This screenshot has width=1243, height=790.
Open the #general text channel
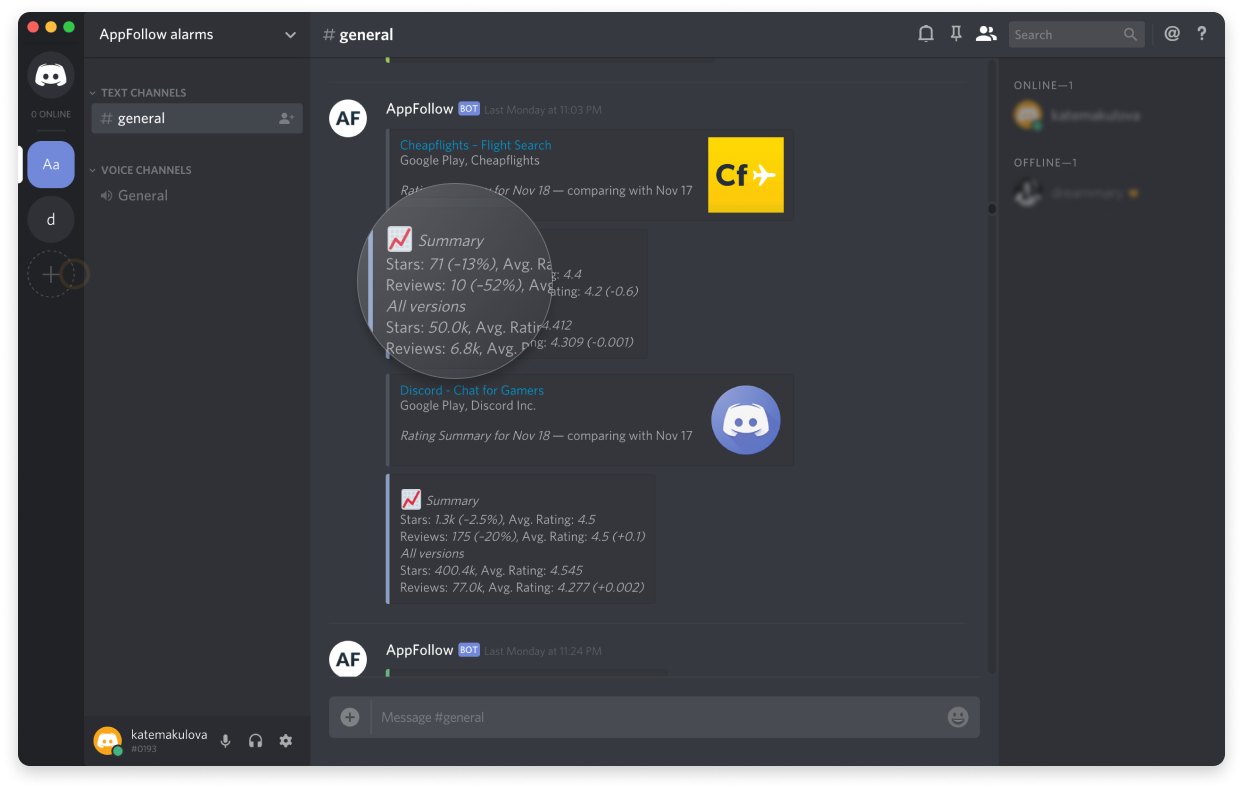point(197,118)
